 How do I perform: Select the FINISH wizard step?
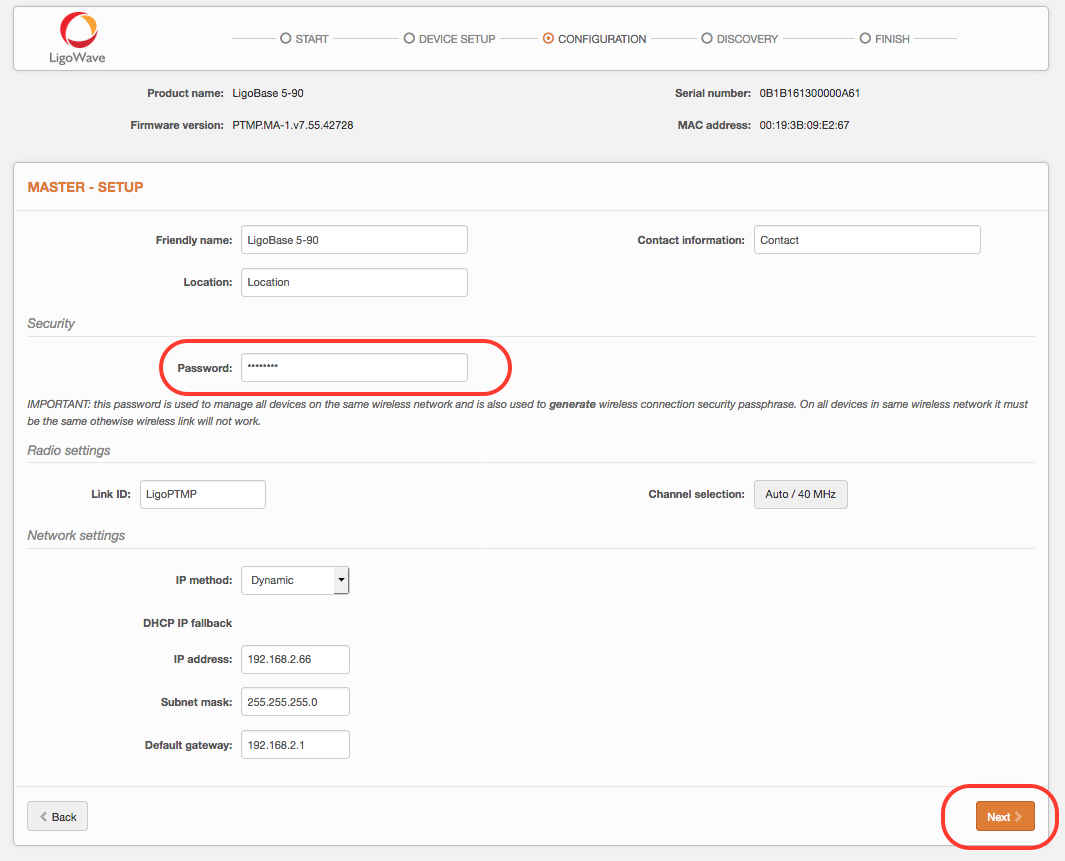tap(864, 38)
